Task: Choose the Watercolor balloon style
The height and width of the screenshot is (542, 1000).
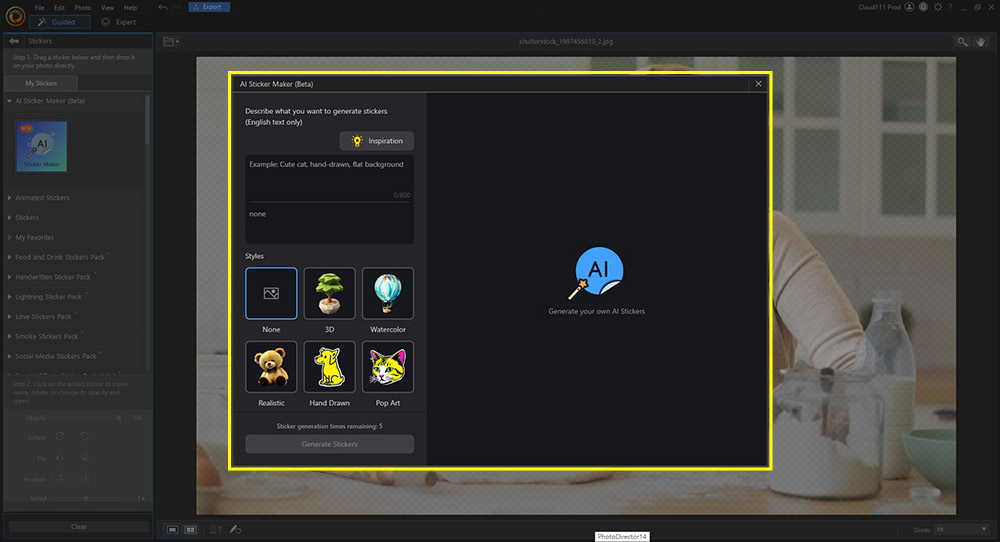Action: [x=388, y=293]
